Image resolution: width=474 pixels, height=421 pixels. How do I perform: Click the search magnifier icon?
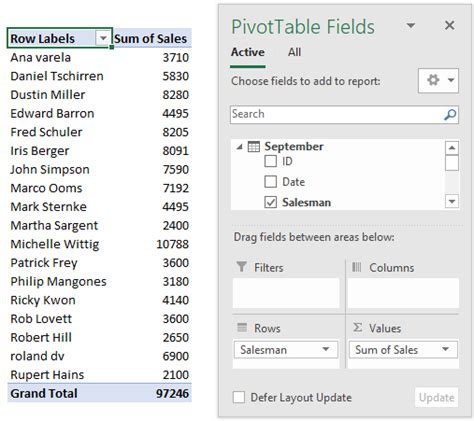450,115
